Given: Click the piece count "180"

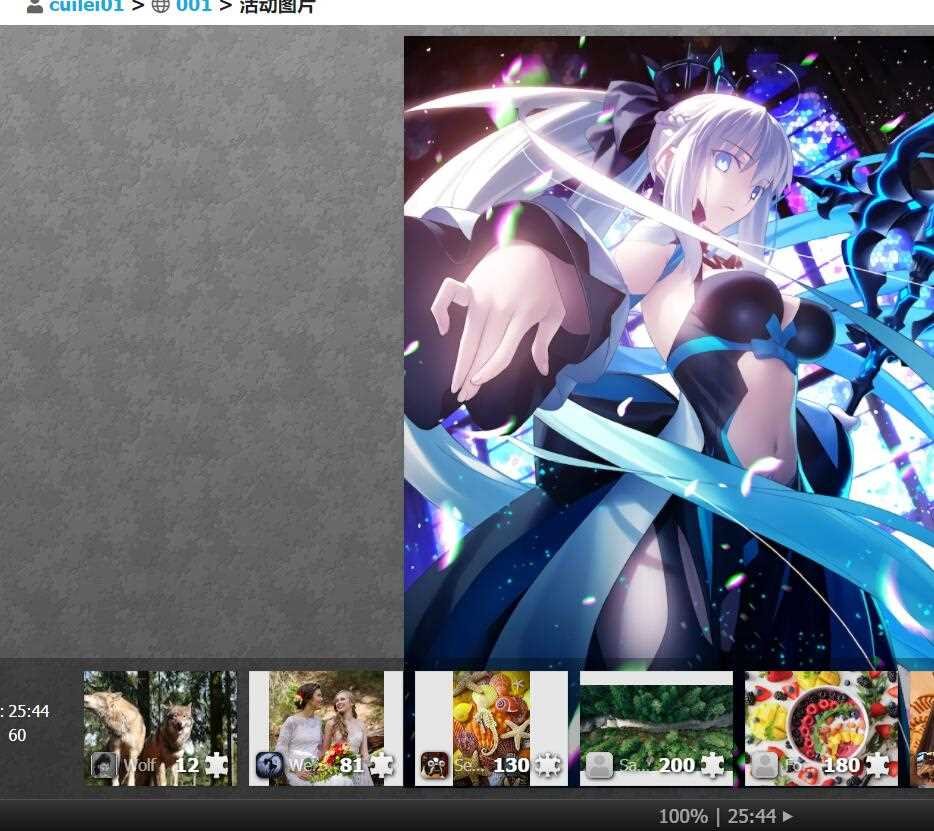Looking at the screenshot, I should [x=842, y=765].
